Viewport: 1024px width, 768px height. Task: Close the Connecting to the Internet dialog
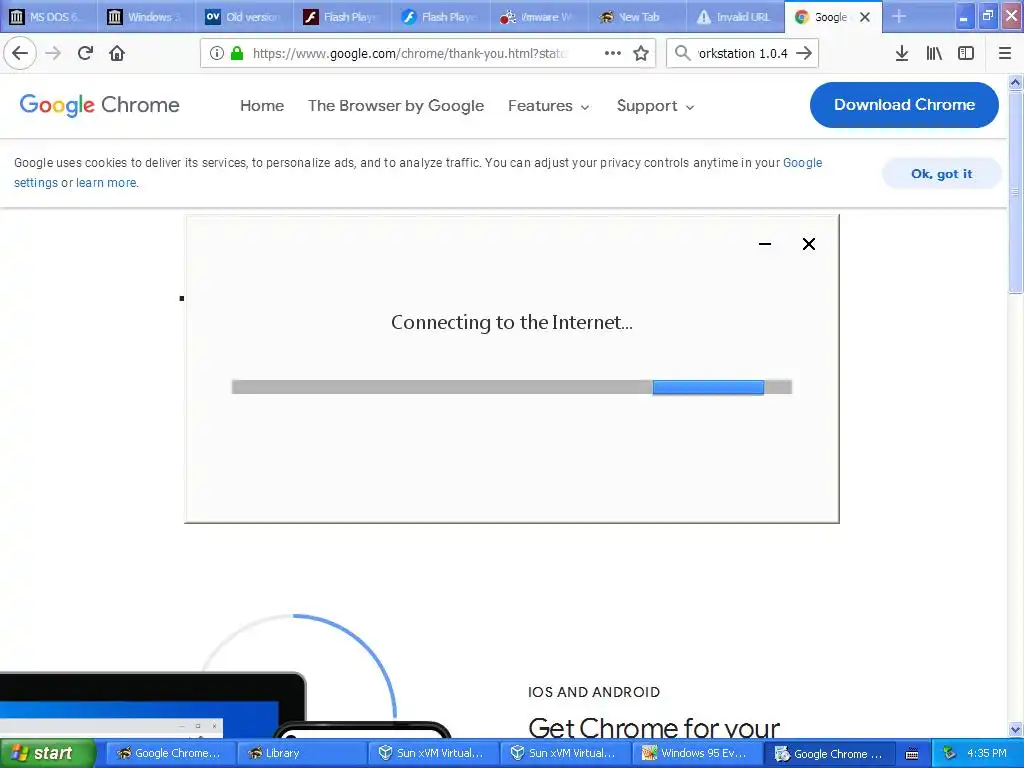[x=808, y=244]
